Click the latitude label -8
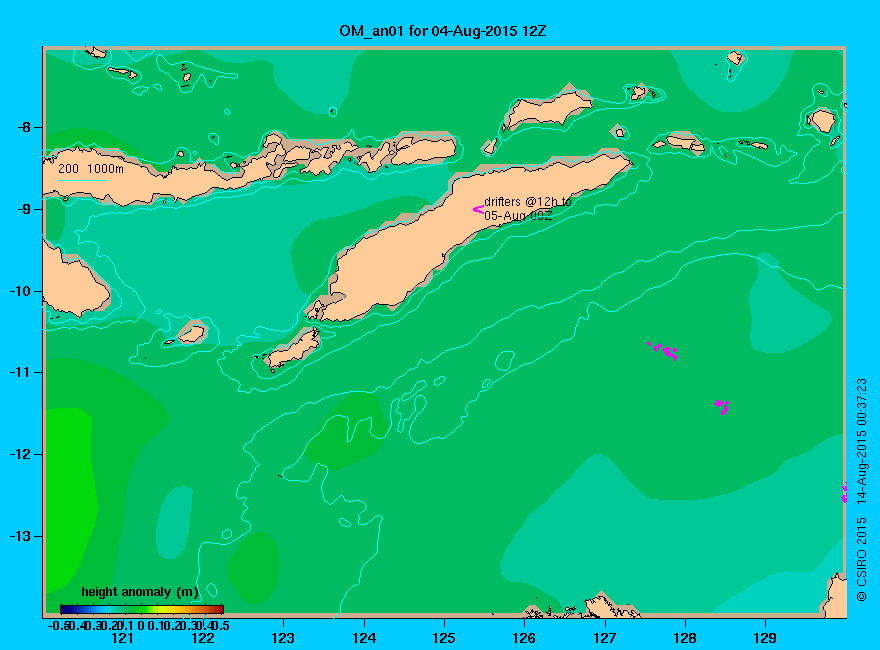Viewport: 880px width, 650px height. (x=23, y=127)
